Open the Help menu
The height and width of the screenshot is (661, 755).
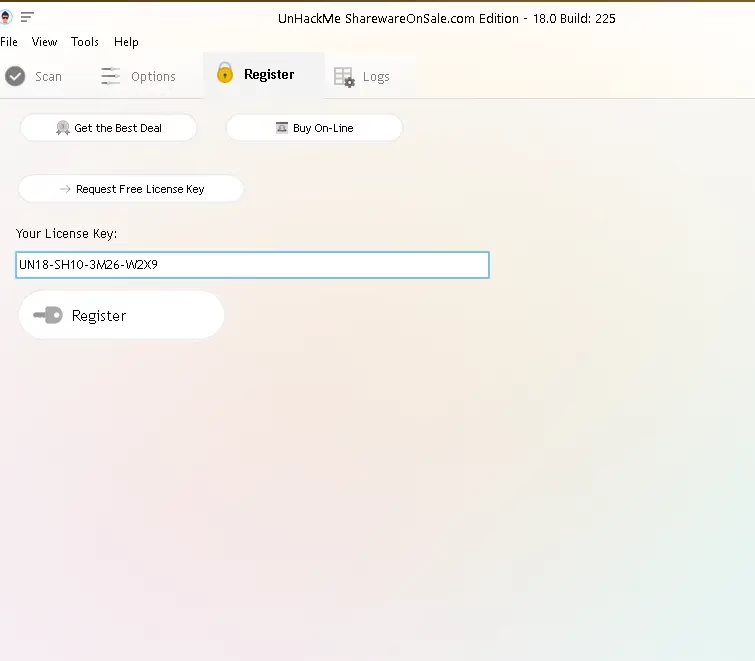tap(126, 42)
